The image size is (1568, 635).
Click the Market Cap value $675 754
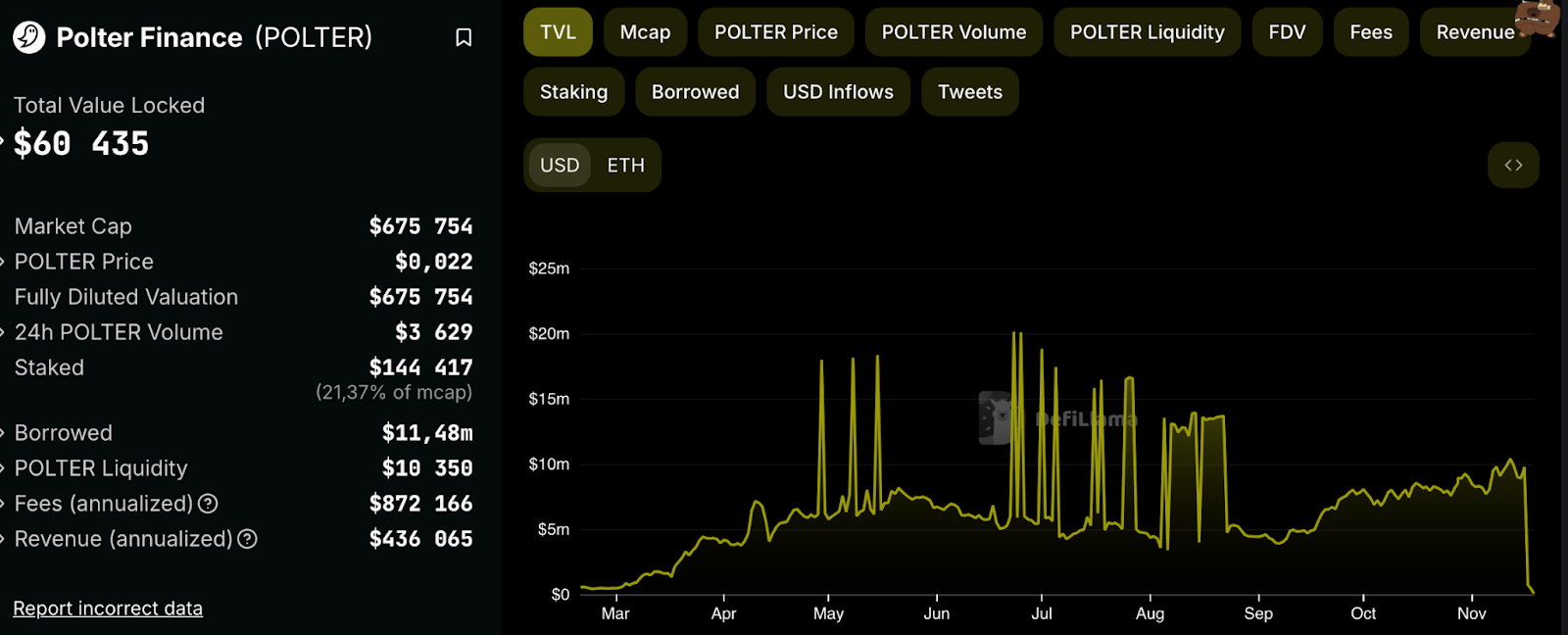tap(420, 226)
